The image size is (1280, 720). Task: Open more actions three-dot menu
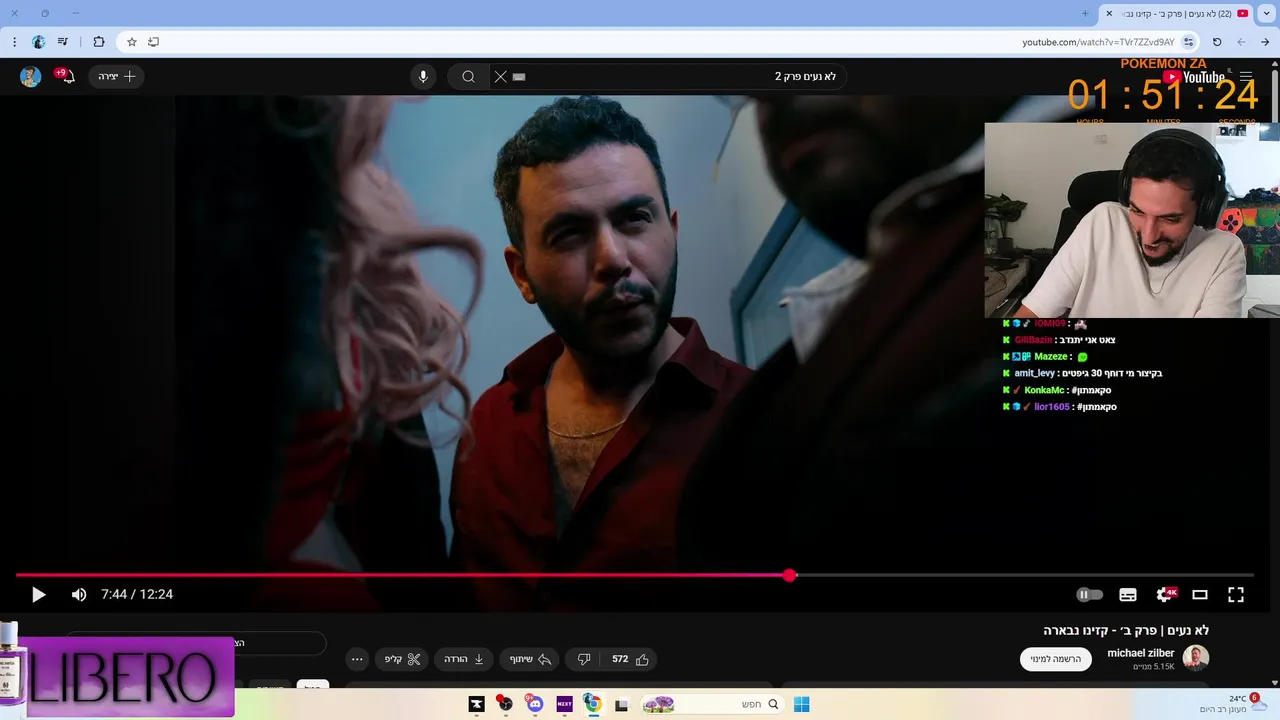357,659
